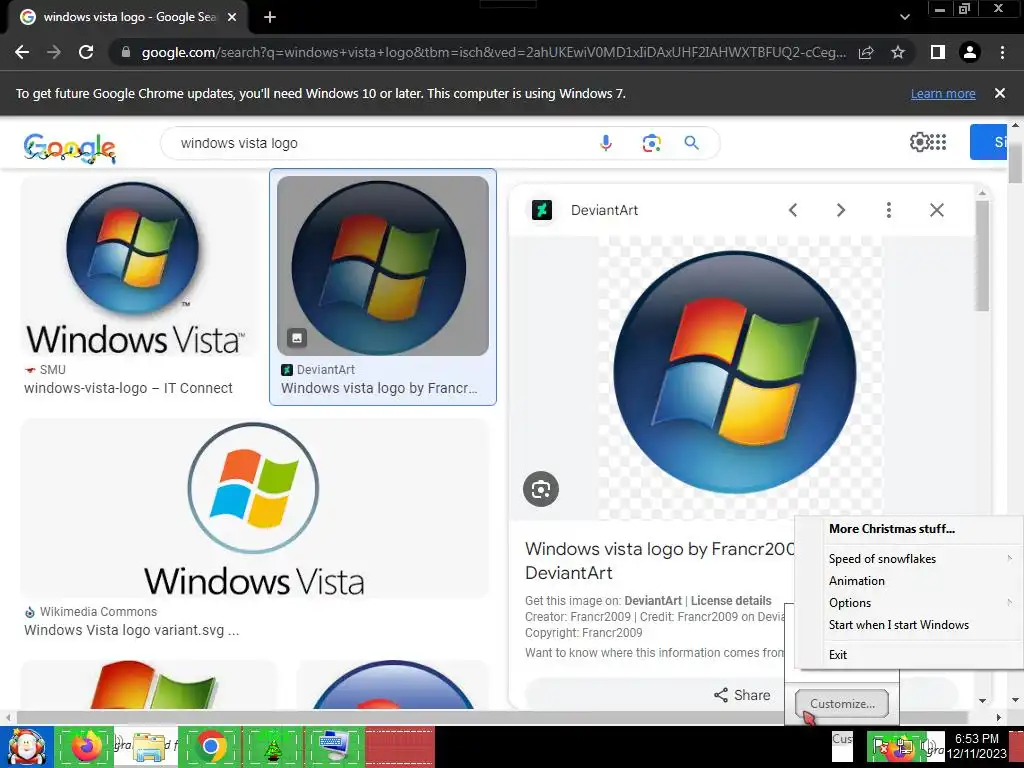Click the Customize... button
The height and width of the screenshot is (768, 1024).
[842, 704]
